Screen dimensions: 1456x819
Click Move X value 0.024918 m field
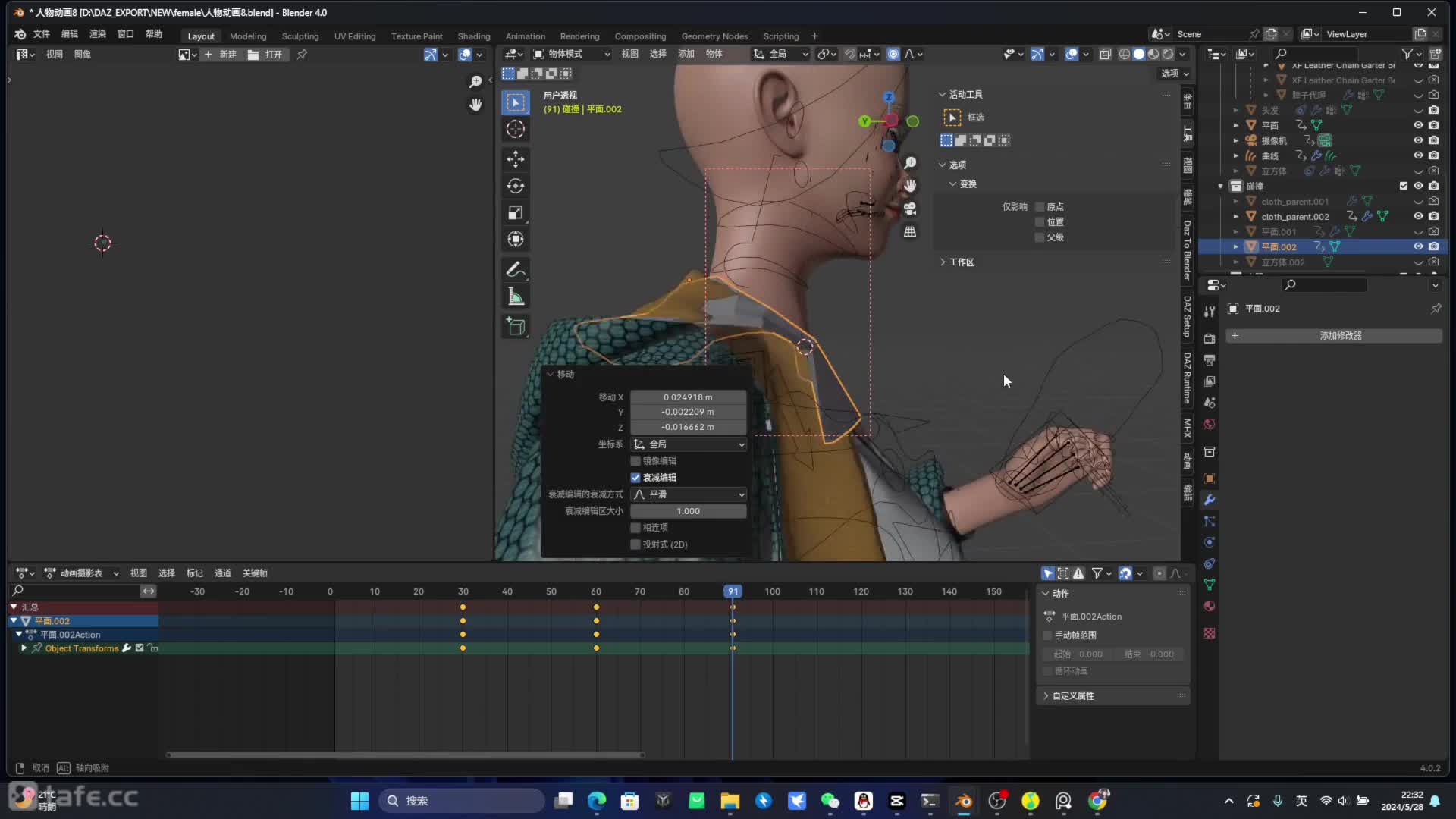click(x=689, y=397)
